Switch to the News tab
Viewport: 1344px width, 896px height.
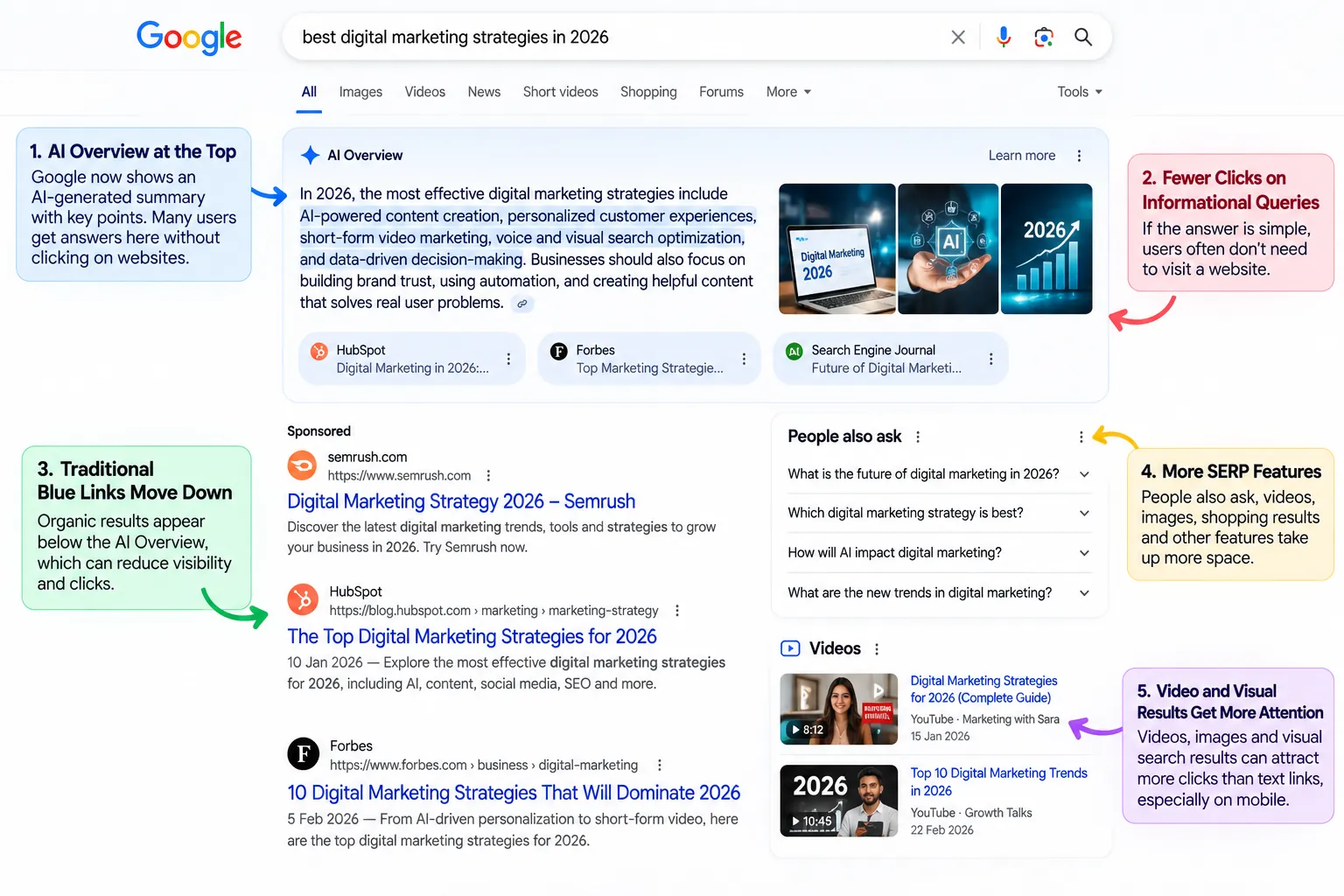(x=484, y=92)
